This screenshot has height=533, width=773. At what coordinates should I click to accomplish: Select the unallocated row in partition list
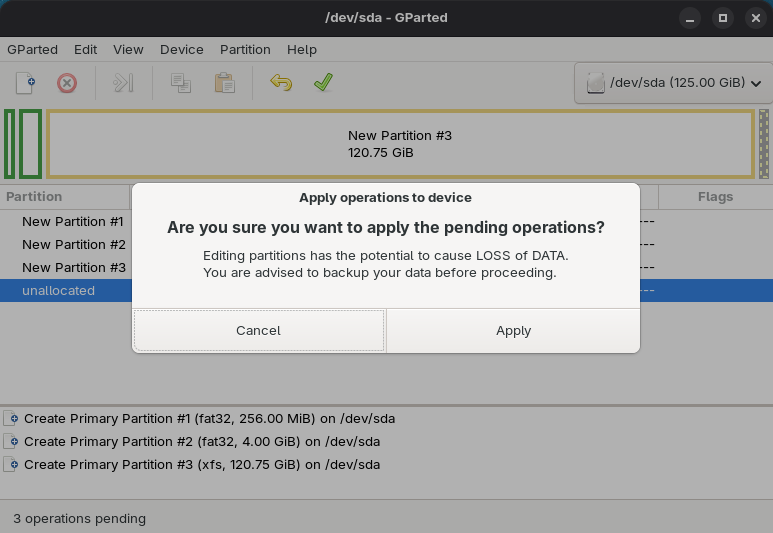[59, 290]
